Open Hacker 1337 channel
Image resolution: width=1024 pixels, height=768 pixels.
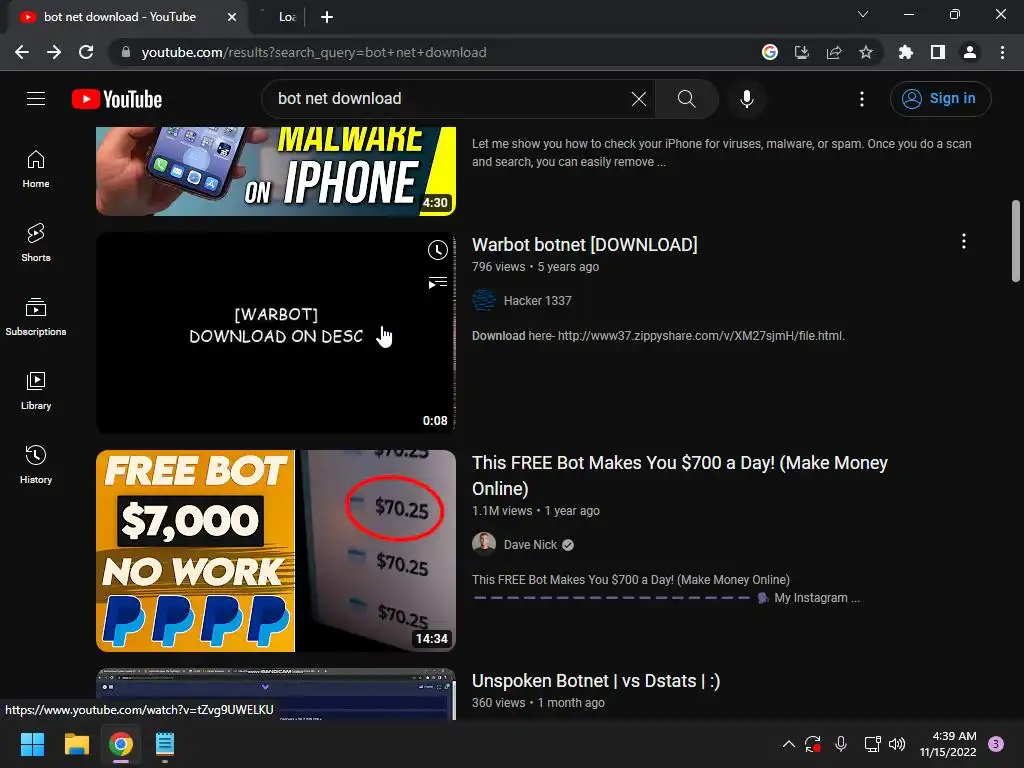[x=537, y=300]
